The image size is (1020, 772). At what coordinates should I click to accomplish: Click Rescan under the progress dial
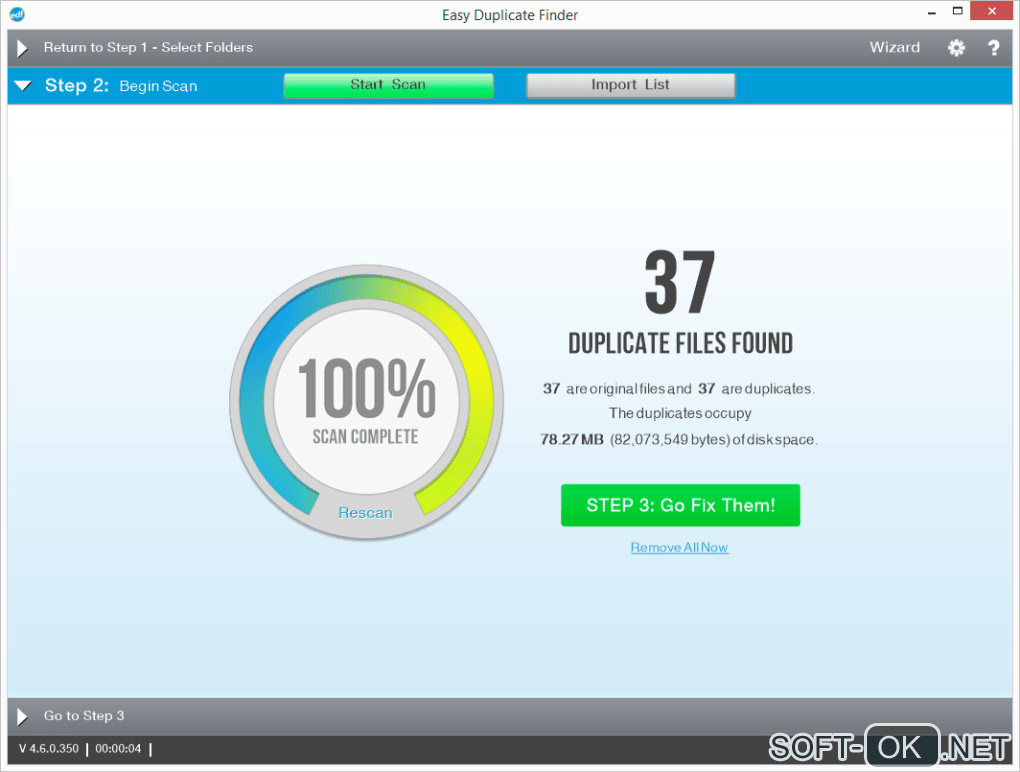tap(366, 513)
